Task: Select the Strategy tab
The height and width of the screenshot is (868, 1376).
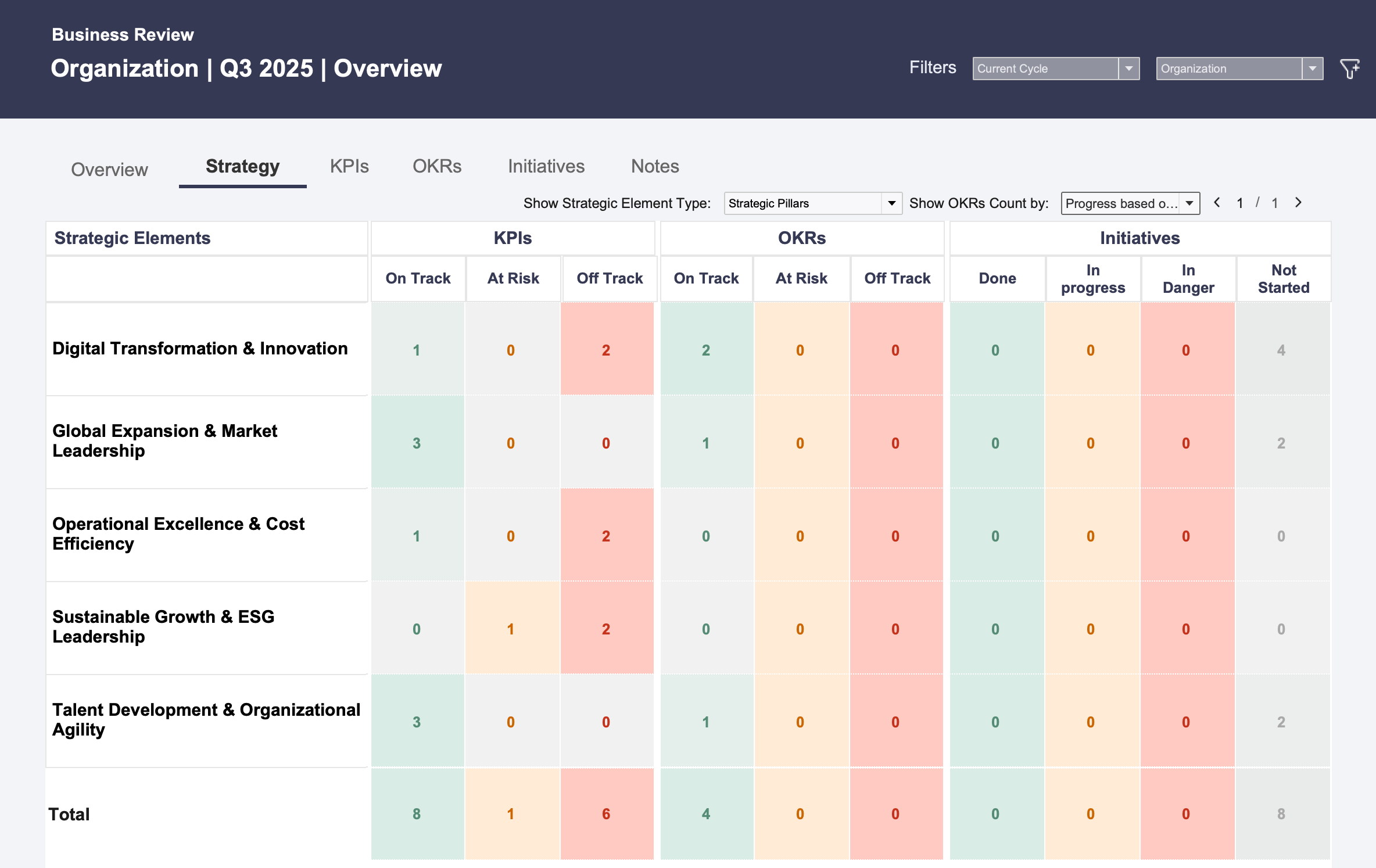Action: pyautogui.click(x=243, y=167)
